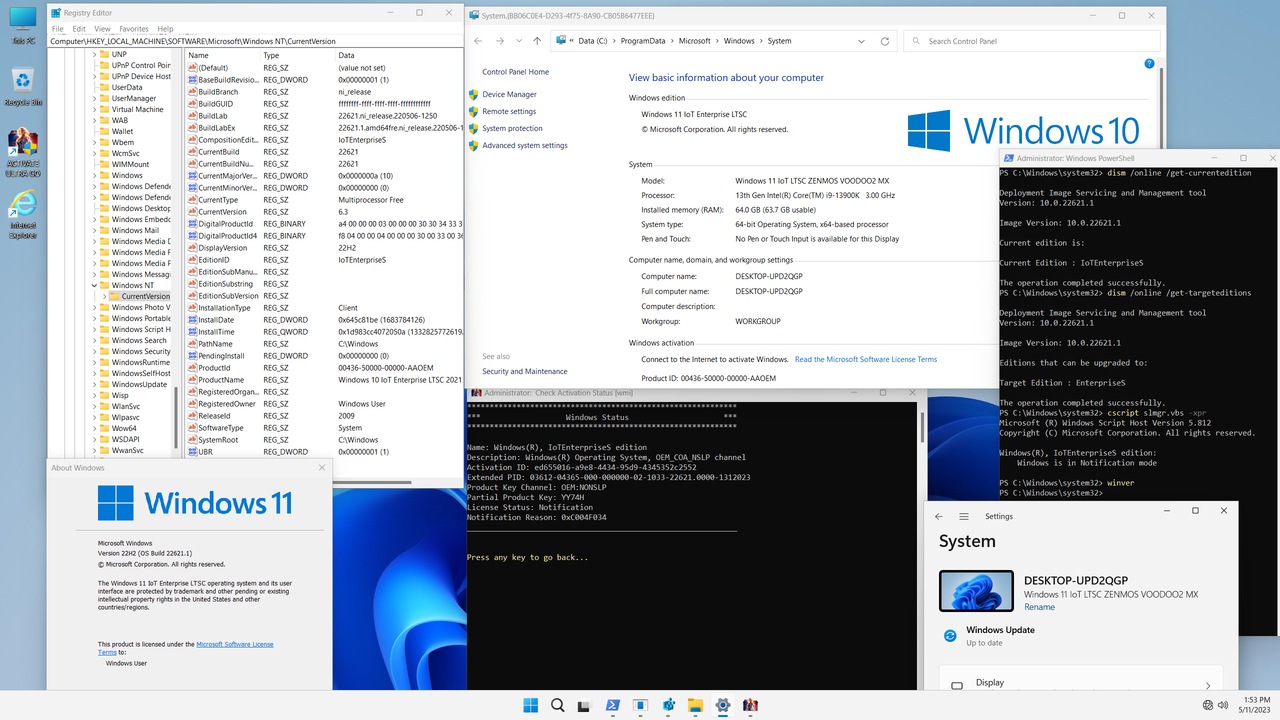The height and width of the screenshot is (720, 1280).
Task: Click the Microsoft breadcrumb in address bar
Action: pyautogui.click(x=695, y=41)
